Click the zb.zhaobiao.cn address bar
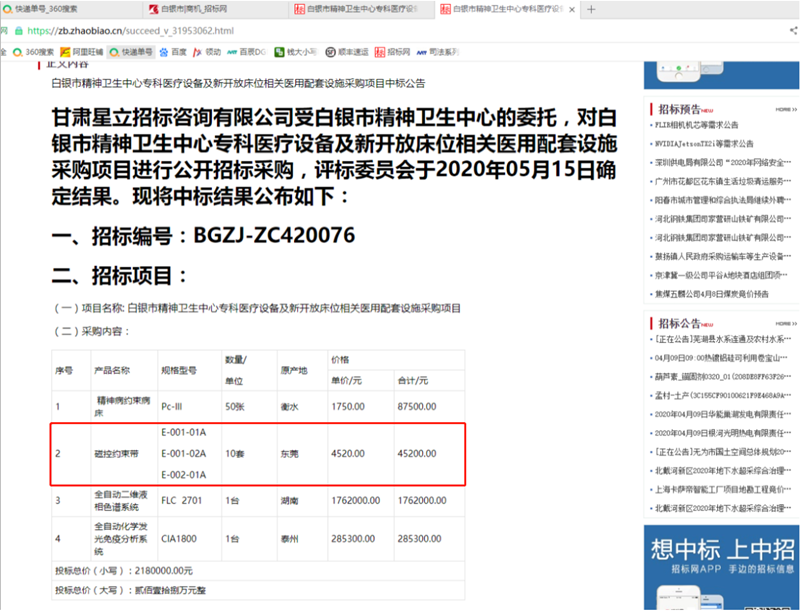800x611 pixels. pyautogui.click(x=300, y=30)
